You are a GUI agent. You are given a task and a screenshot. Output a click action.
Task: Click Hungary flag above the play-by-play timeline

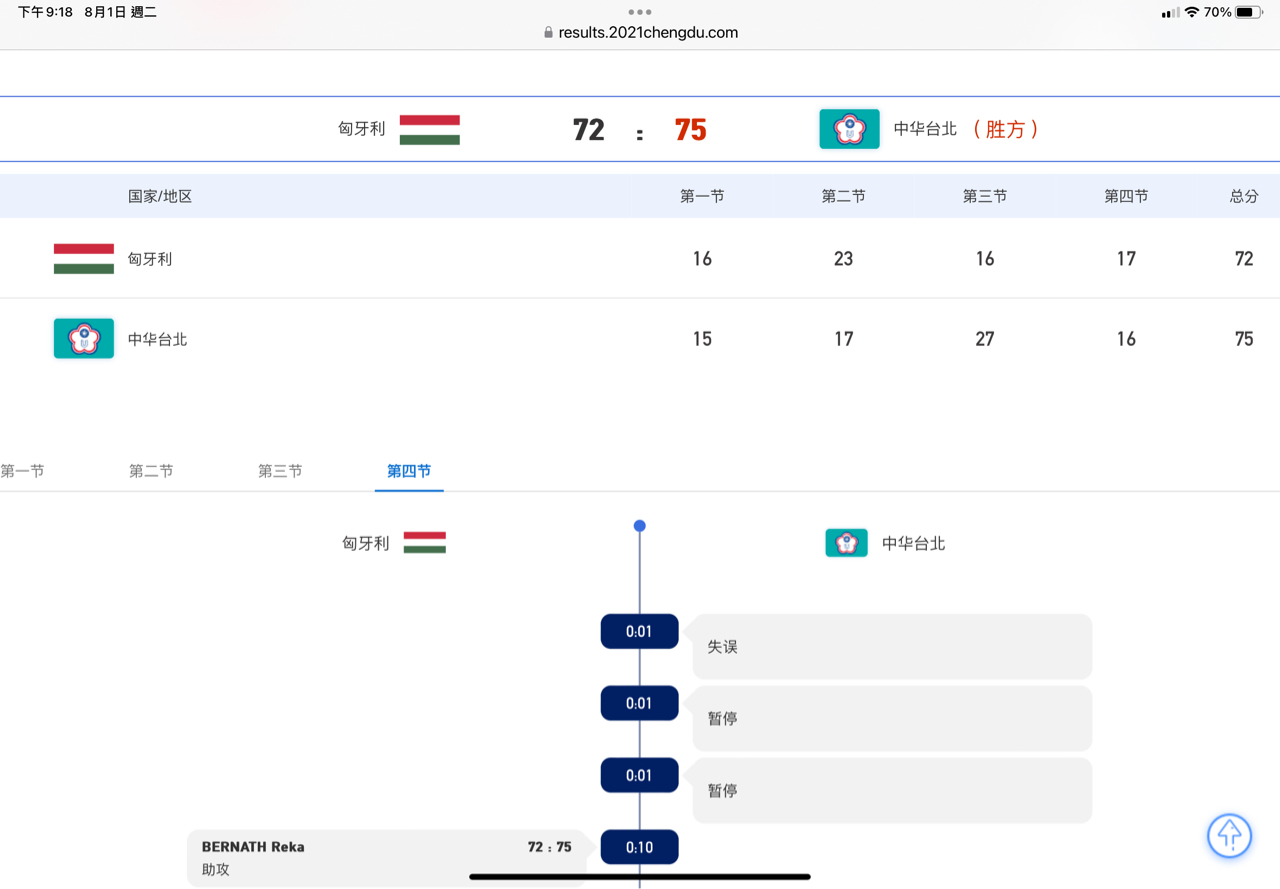click(424, 543)
